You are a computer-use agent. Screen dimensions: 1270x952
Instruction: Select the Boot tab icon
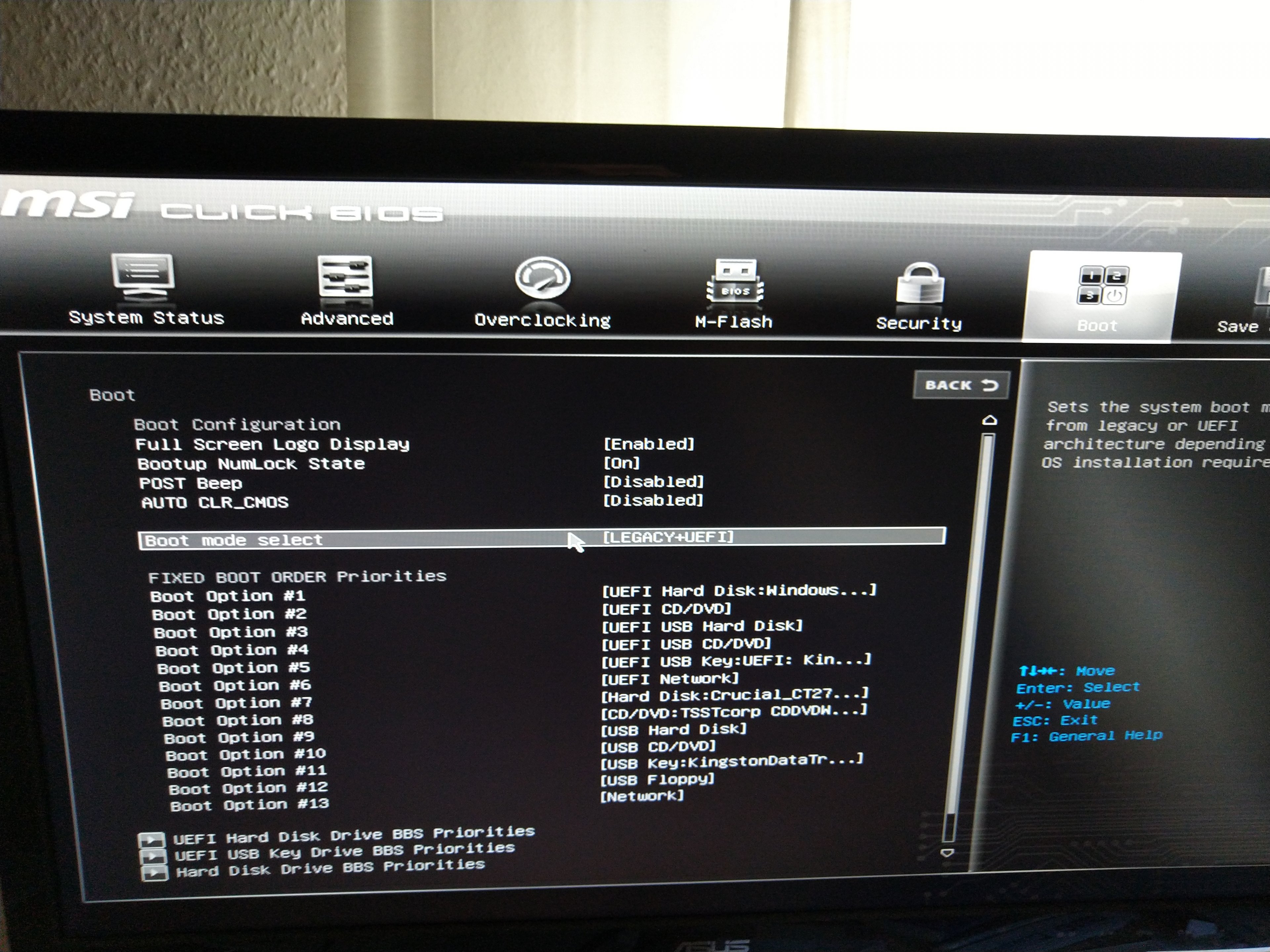[1102, 286]
